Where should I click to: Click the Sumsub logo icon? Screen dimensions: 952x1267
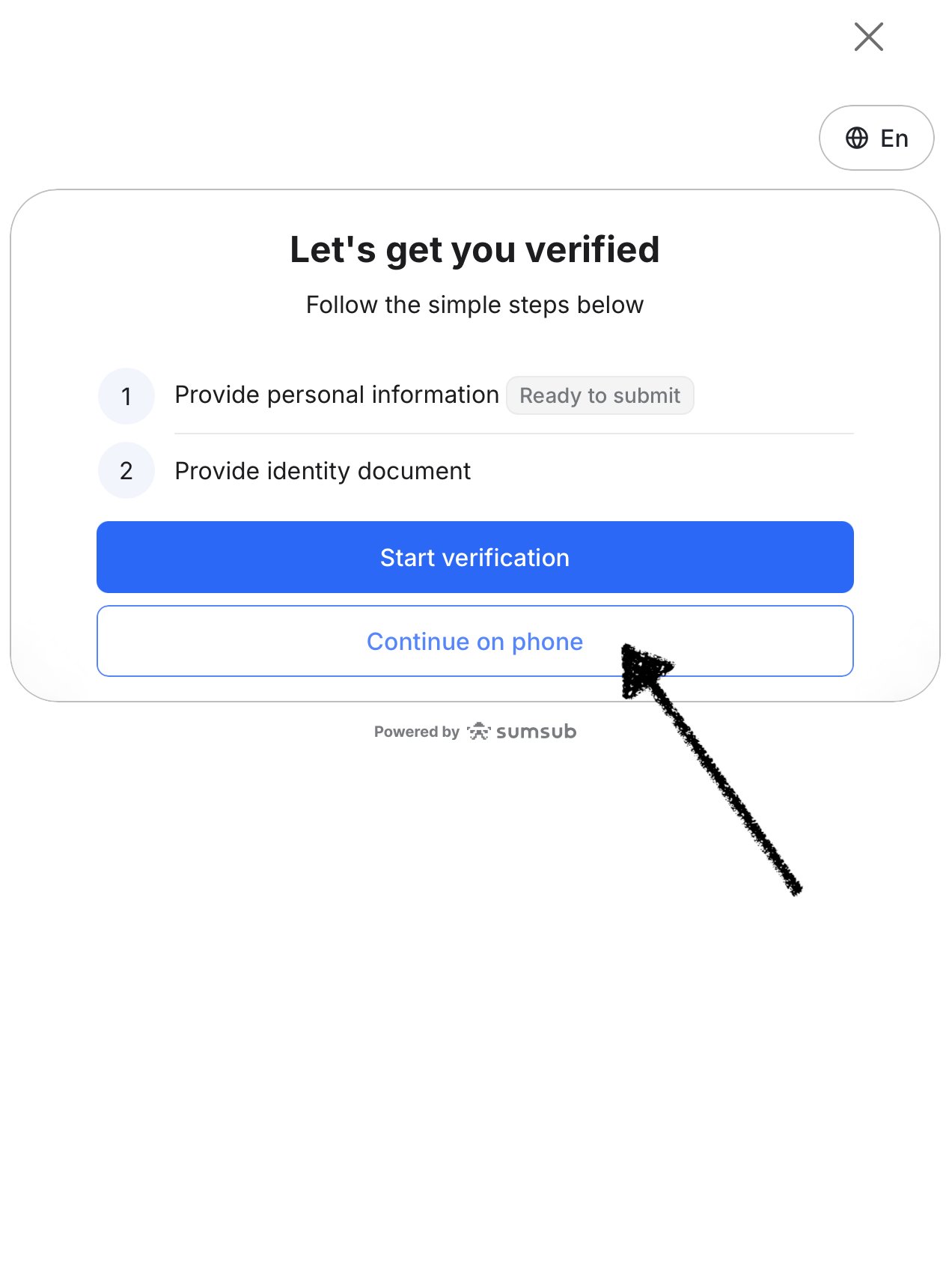point(479,732)
